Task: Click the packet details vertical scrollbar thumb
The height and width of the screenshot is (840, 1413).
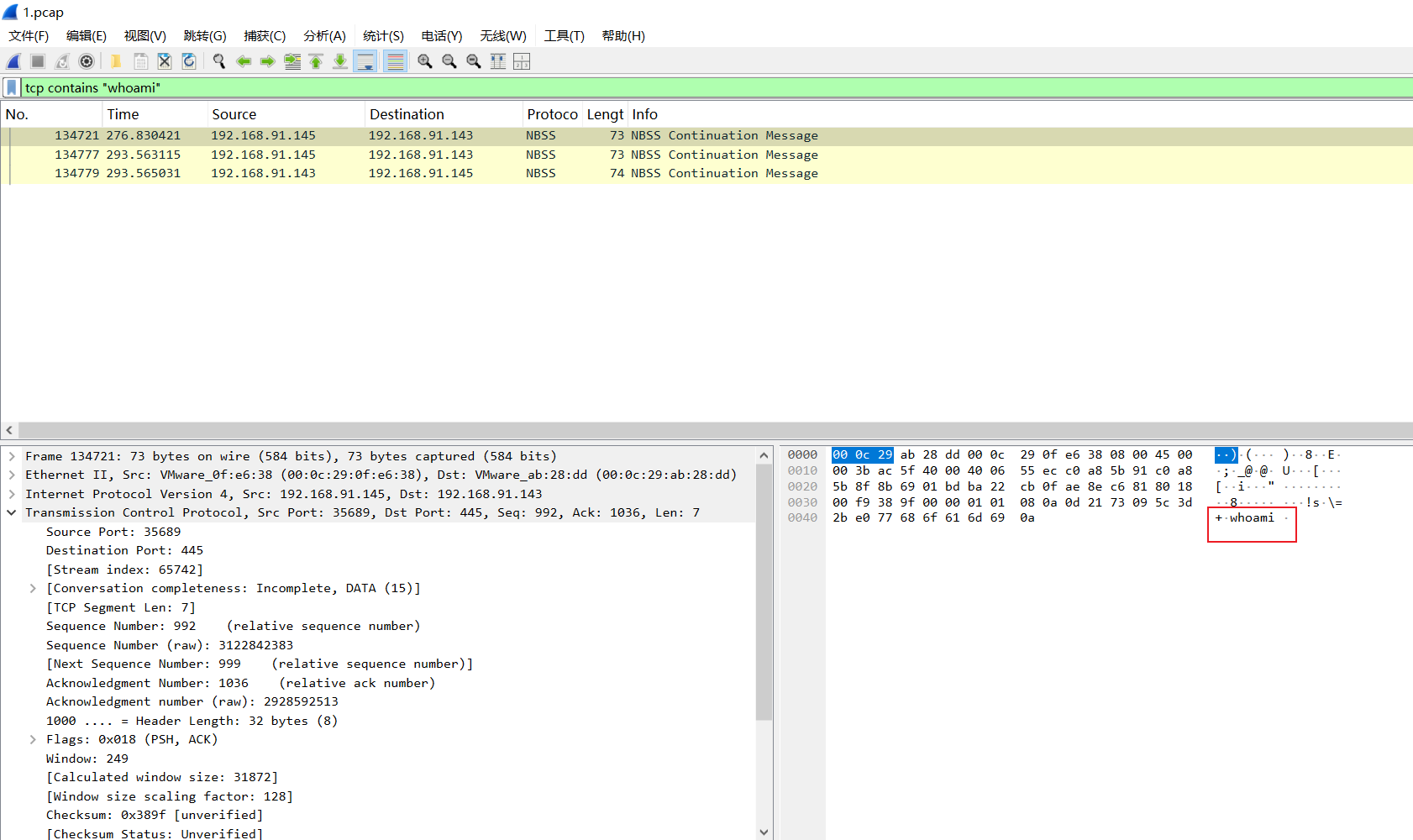Action: (x=764, y=592)
